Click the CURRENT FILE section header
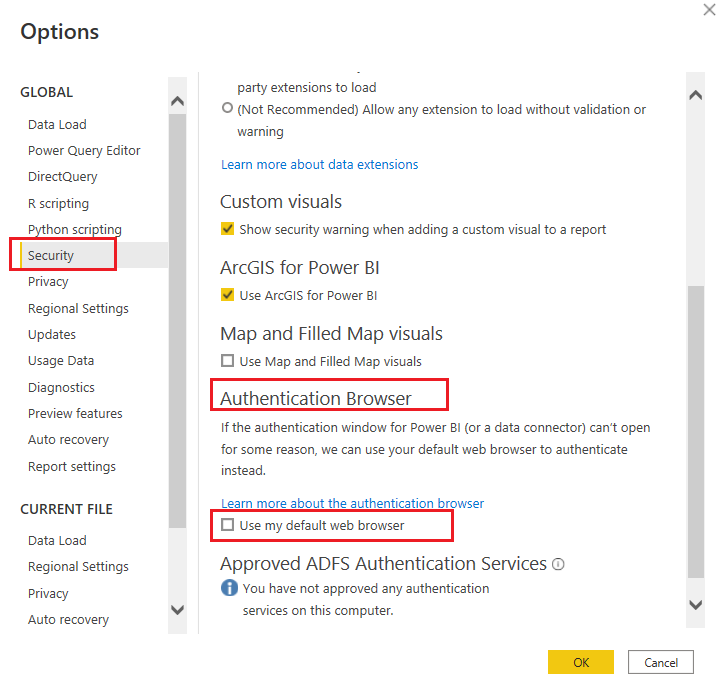718x678 pixels. [66, 509]
